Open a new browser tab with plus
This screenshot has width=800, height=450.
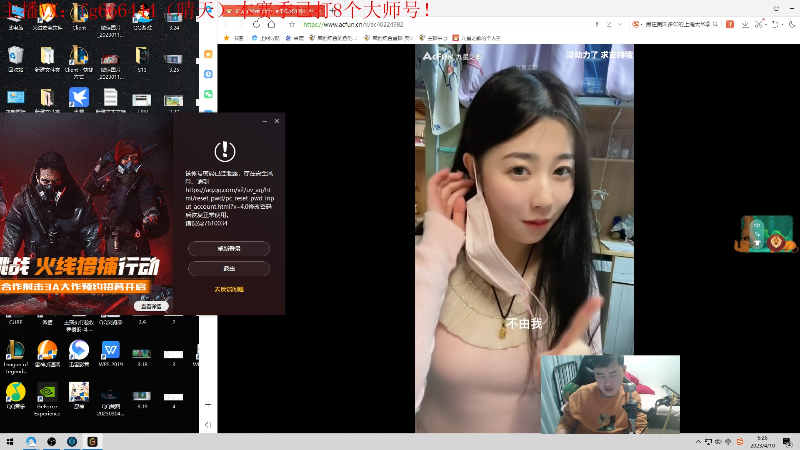point(332,10)
